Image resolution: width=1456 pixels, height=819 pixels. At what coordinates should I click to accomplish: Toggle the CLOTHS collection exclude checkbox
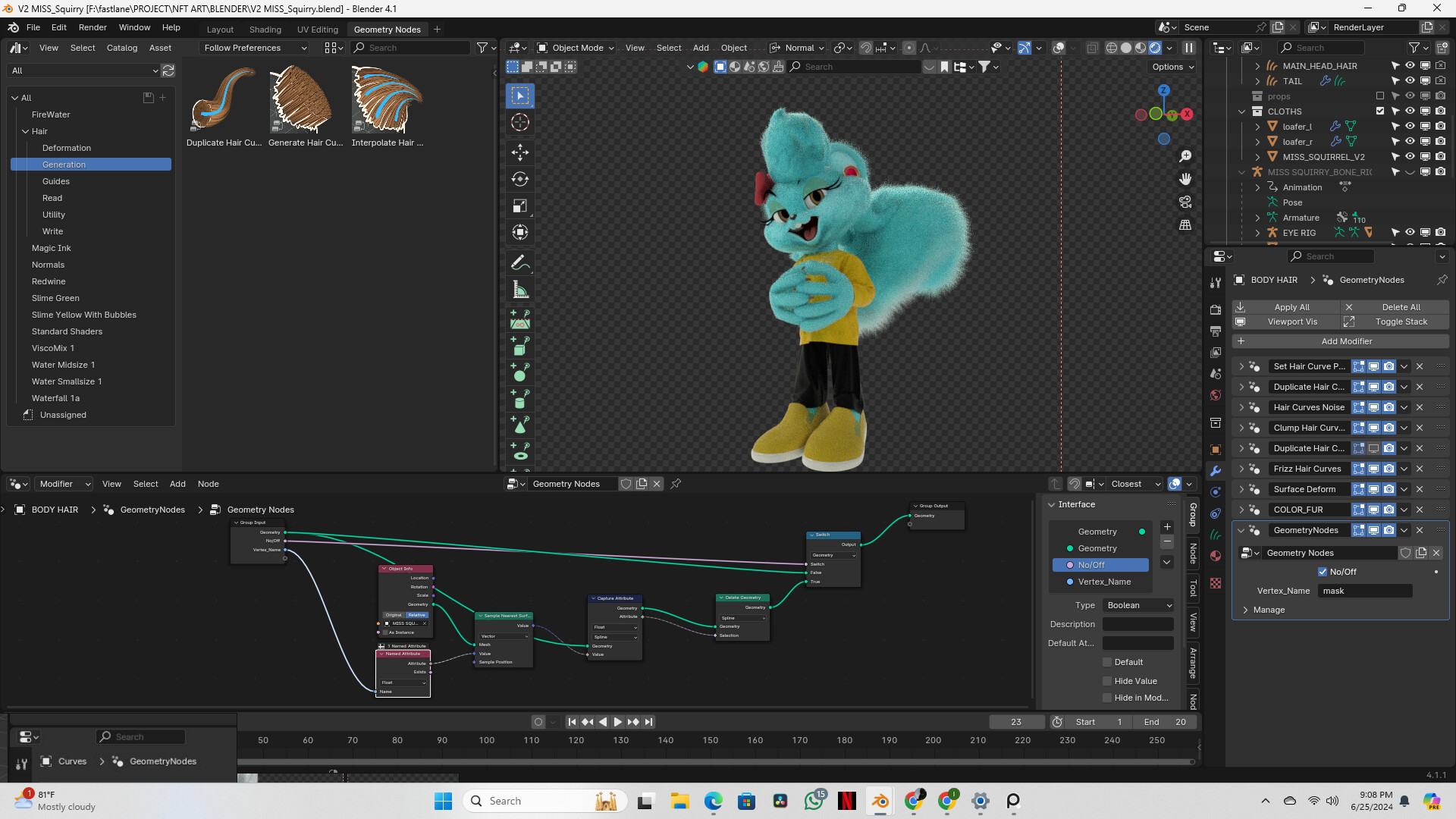[1380, 111]
